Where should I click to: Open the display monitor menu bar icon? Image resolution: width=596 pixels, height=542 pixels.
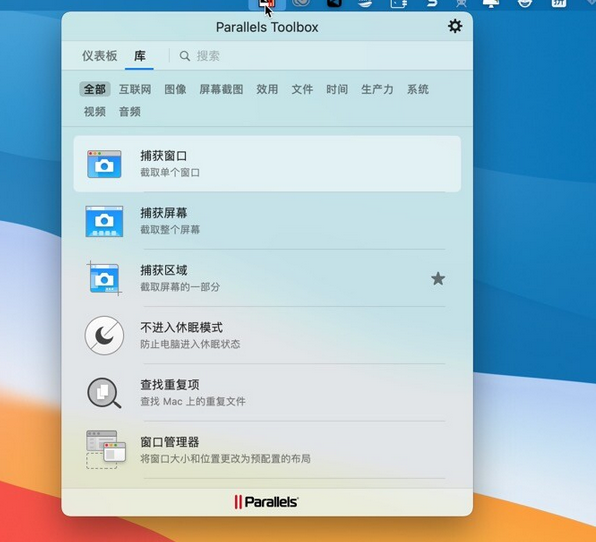[x=491, y=3]
